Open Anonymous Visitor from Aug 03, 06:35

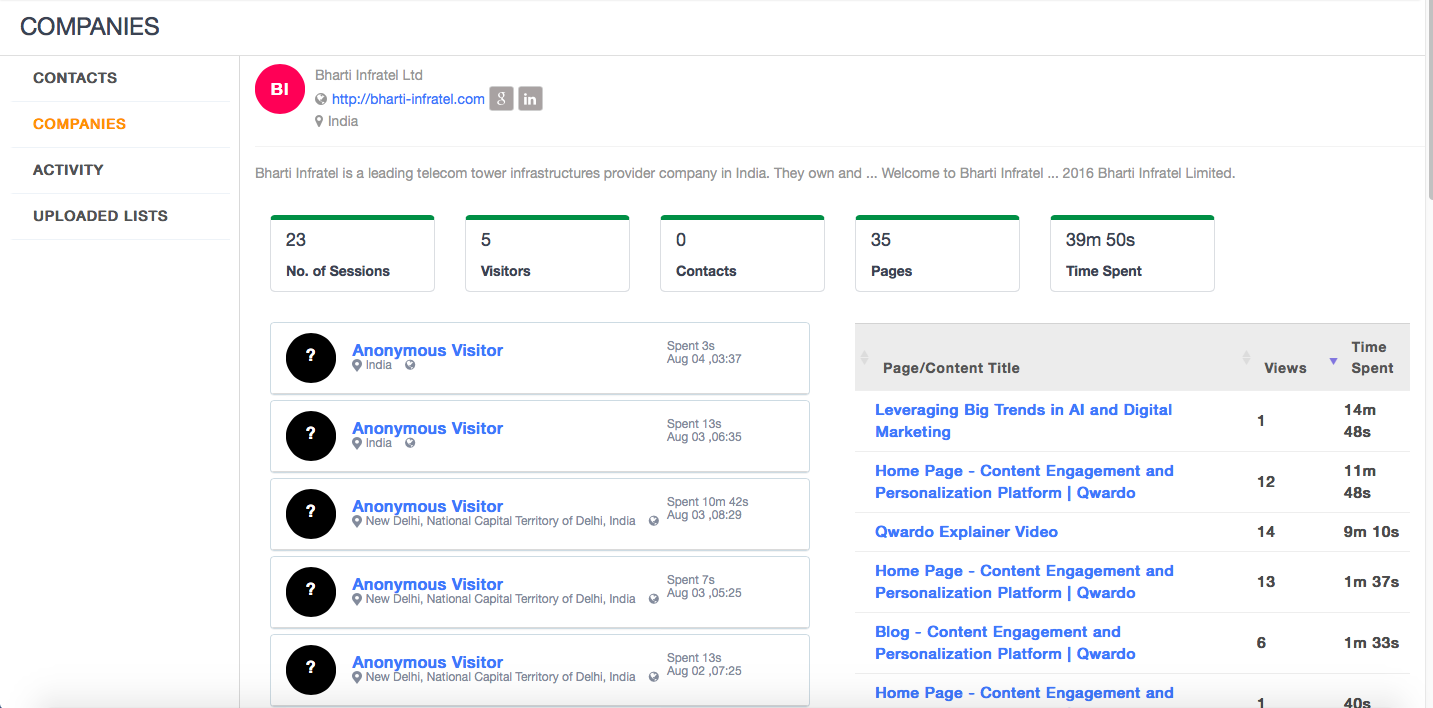(x=427, y=428)
